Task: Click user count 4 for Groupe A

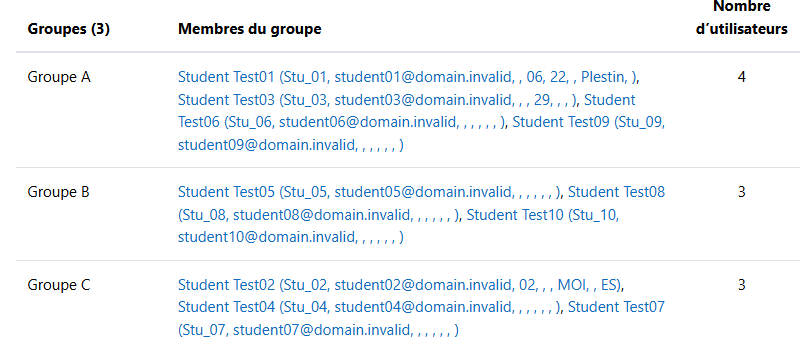Action: coord(742,77)
